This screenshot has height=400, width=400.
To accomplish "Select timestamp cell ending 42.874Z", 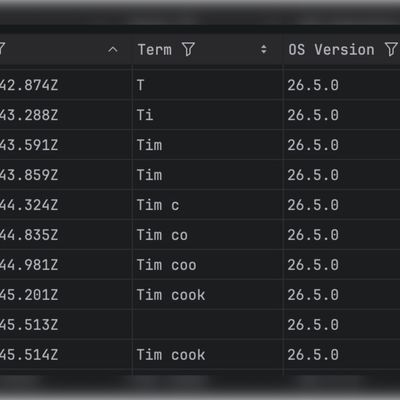I will 66,85.
